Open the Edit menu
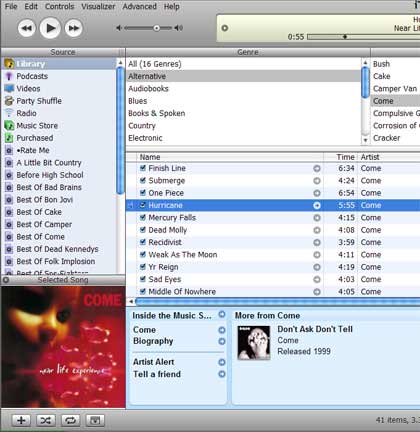Viewport: 420px width, 432px height. click(31, 6)
